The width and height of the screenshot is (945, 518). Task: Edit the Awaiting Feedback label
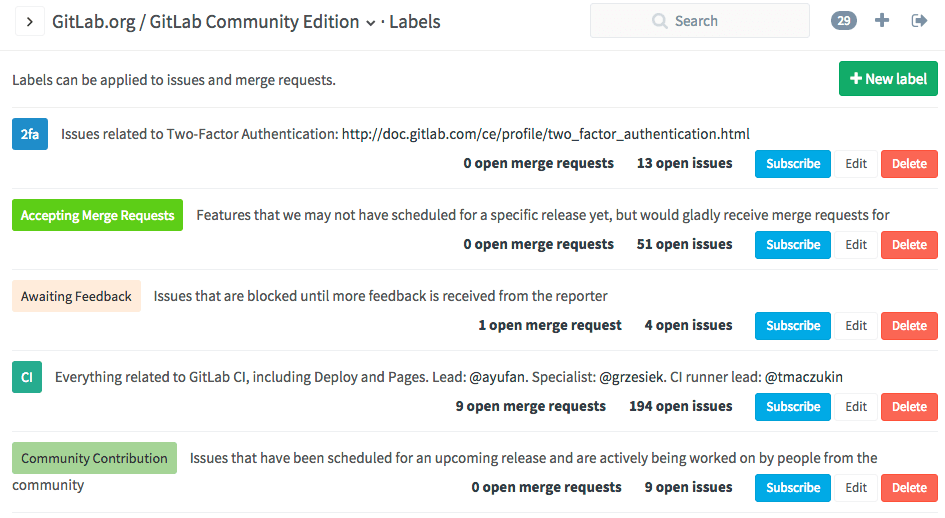856,326
